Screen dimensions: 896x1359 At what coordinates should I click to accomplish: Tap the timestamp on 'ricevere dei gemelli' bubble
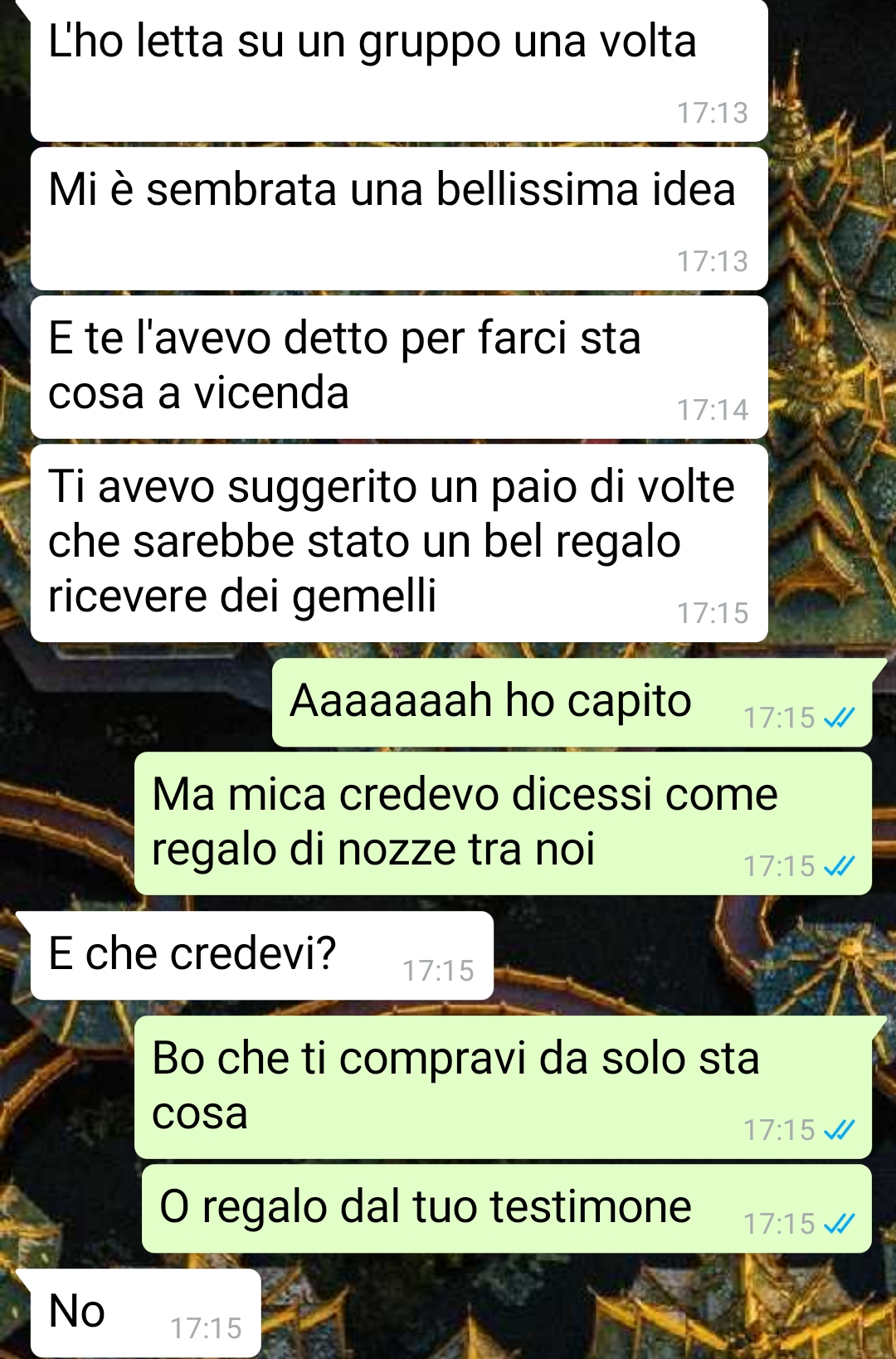(713, 613)
